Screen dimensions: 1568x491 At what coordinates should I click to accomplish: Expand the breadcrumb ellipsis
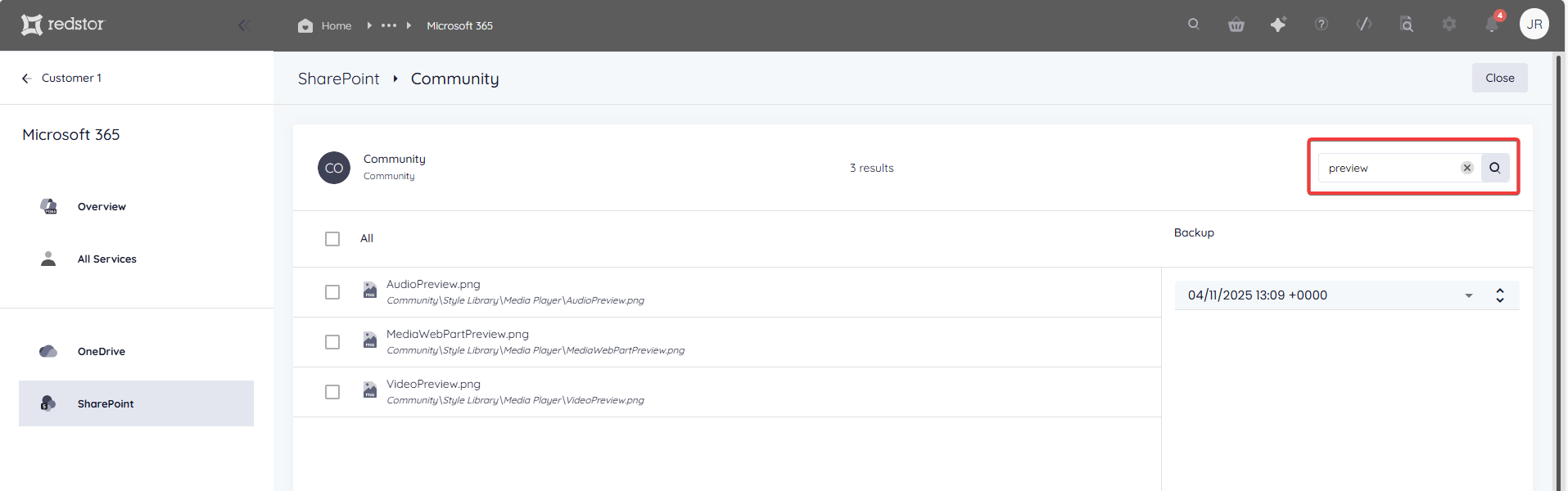389,25
